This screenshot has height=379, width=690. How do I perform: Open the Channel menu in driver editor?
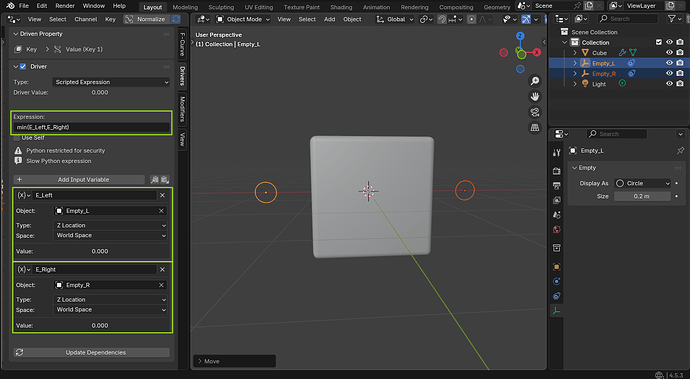point(86,19)
